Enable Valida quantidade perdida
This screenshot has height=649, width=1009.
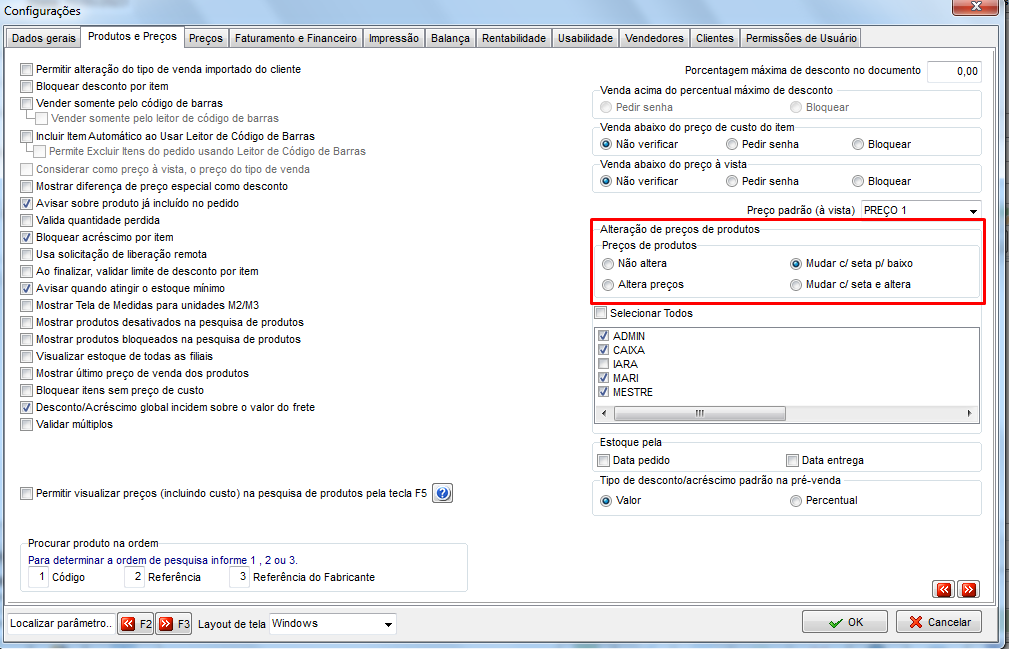[26, 221]
